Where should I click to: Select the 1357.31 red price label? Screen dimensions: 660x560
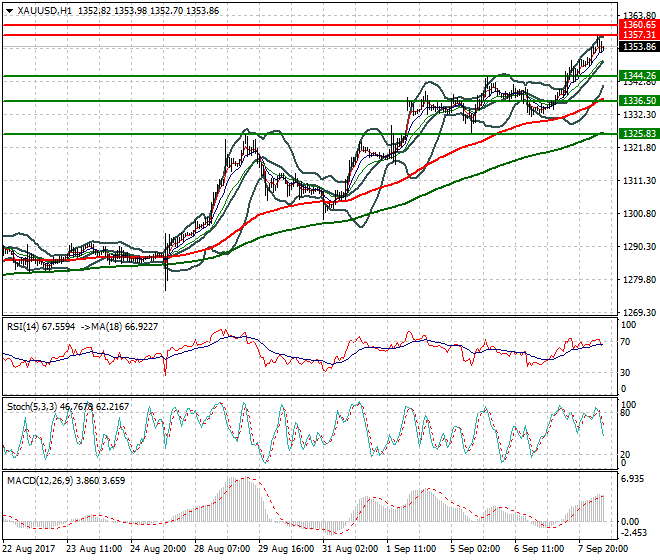pos(639,35)
